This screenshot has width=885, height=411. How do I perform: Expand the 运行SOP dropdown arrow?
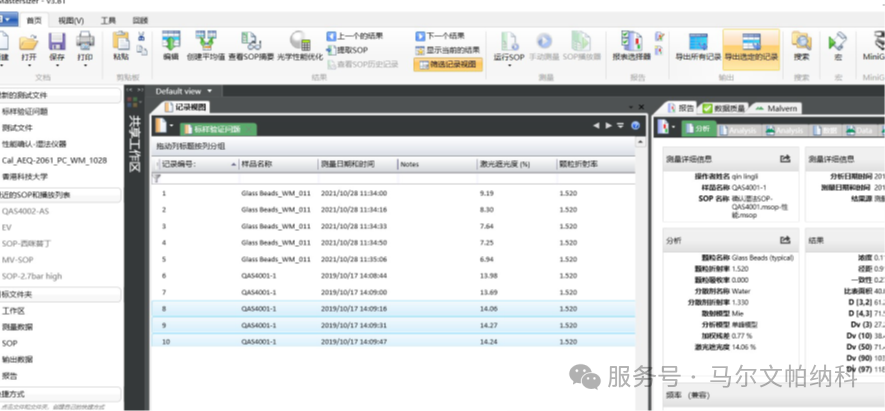[x=509, y=65]
